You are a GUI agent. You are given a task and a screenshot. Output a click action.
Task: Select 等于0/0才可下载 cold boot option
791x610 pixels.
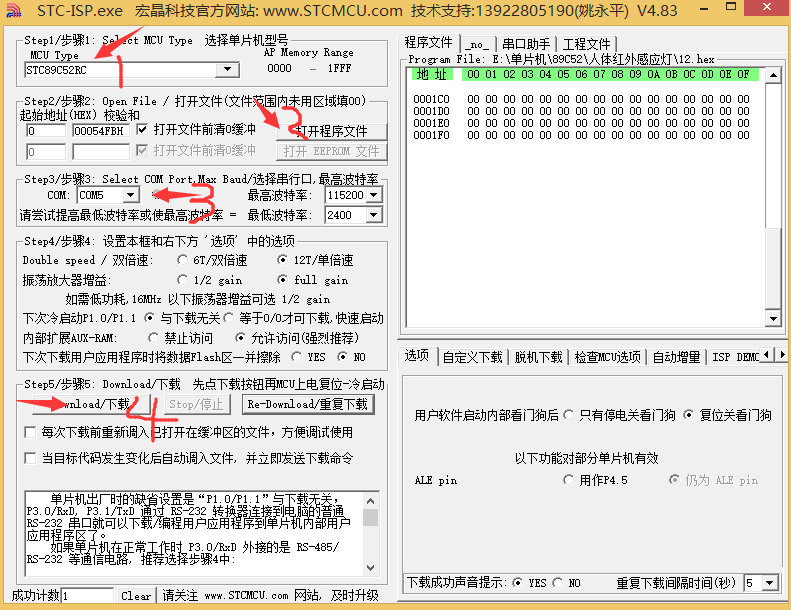(229, 318)
